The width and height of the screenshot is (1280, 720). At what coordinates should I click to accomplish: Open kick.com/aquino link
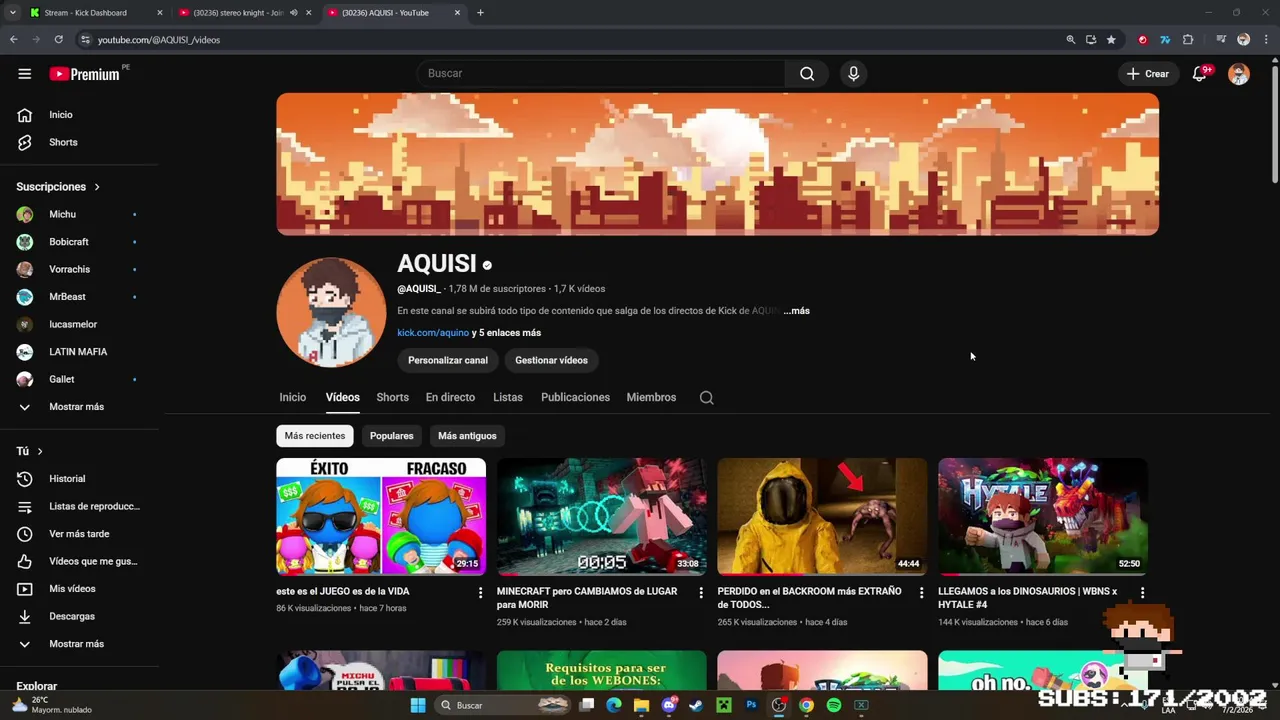pyautogui.click(x=433, y=333)
